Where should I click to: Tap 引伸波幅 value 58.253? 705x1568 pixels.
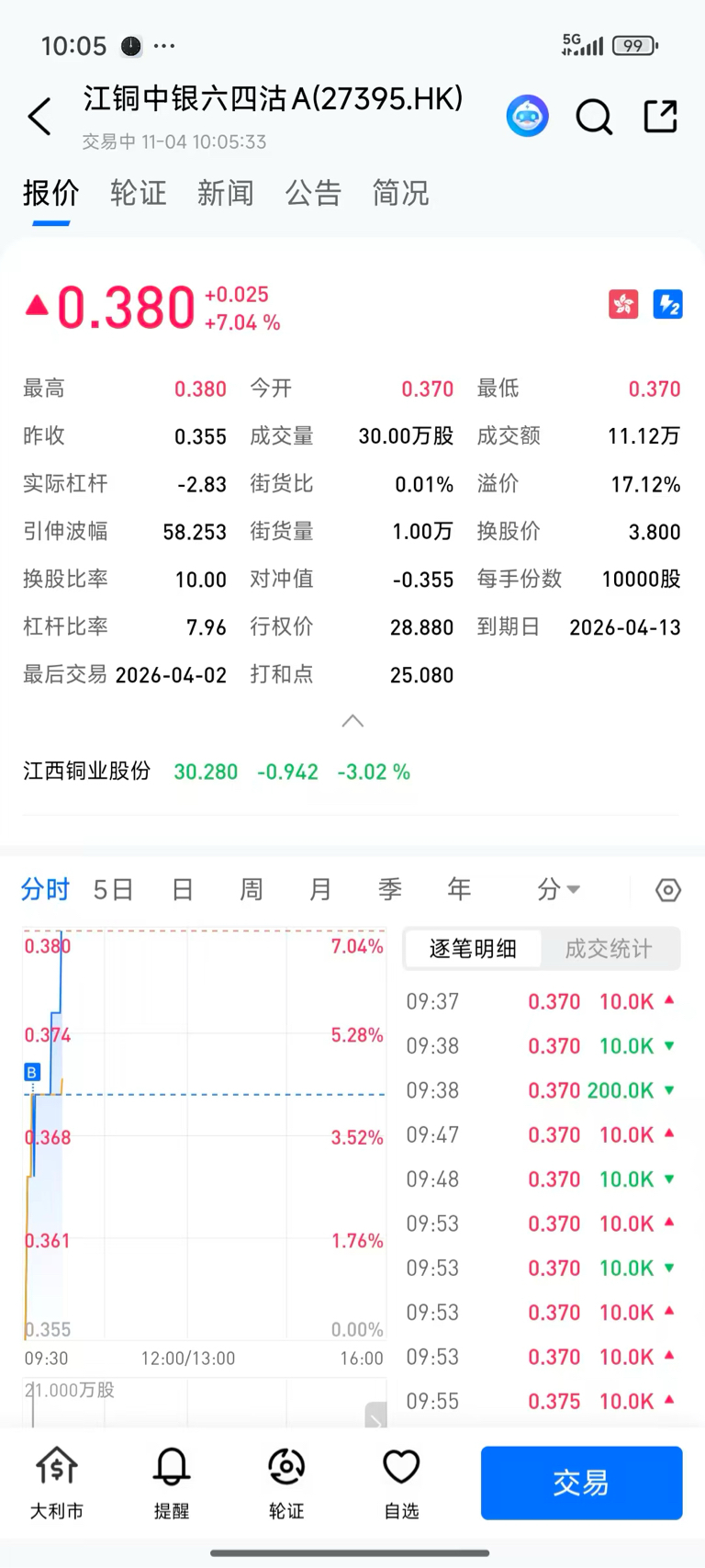point(195,532)
